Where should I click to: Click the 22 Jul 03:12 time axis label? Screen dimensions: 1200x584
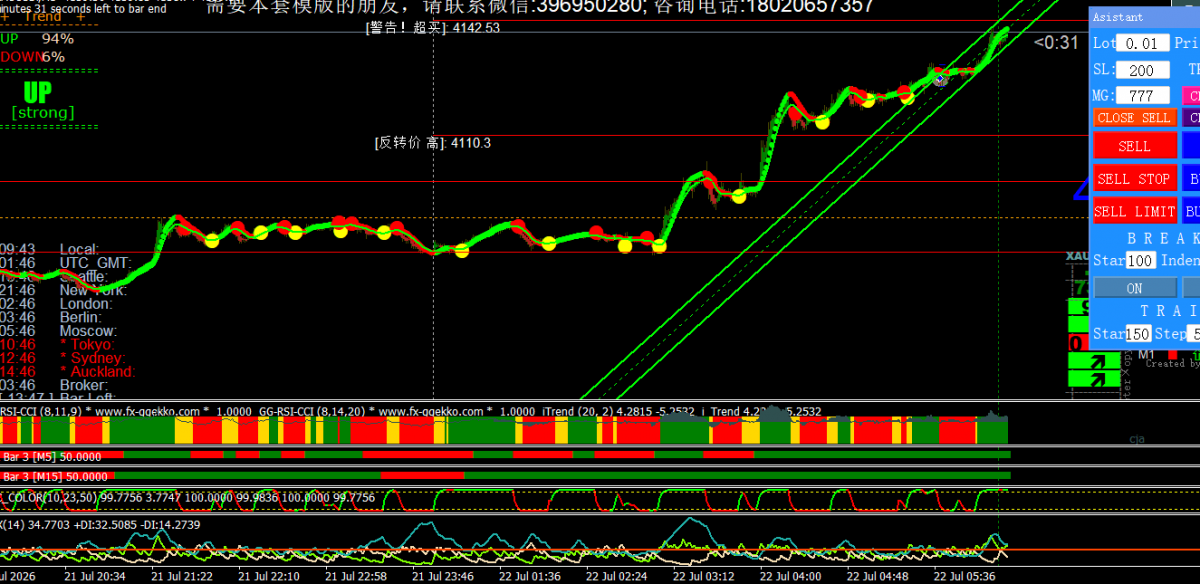704,576
